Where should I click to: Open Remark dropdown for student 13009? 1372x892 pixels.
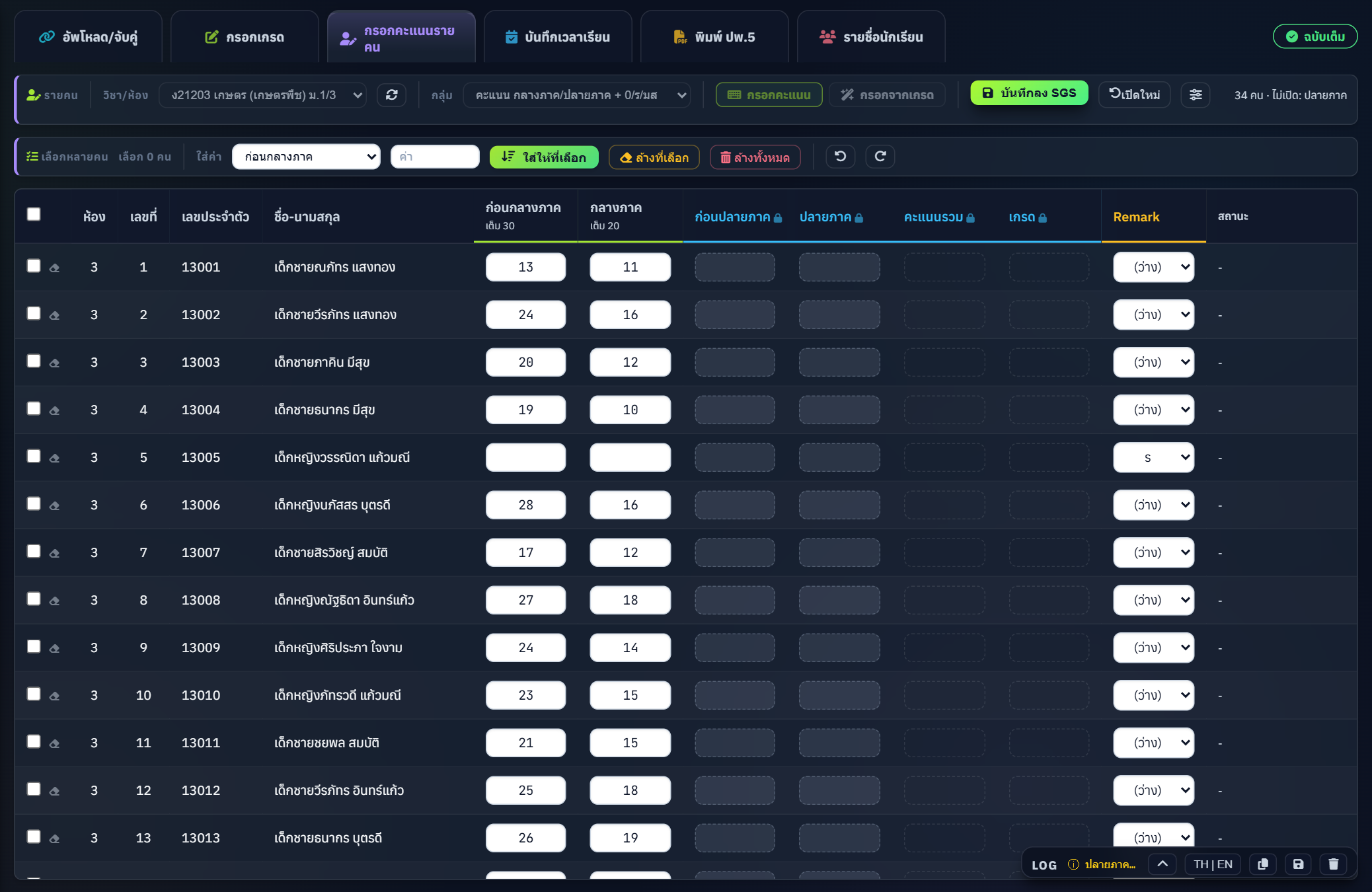(x=1153, y=648)
